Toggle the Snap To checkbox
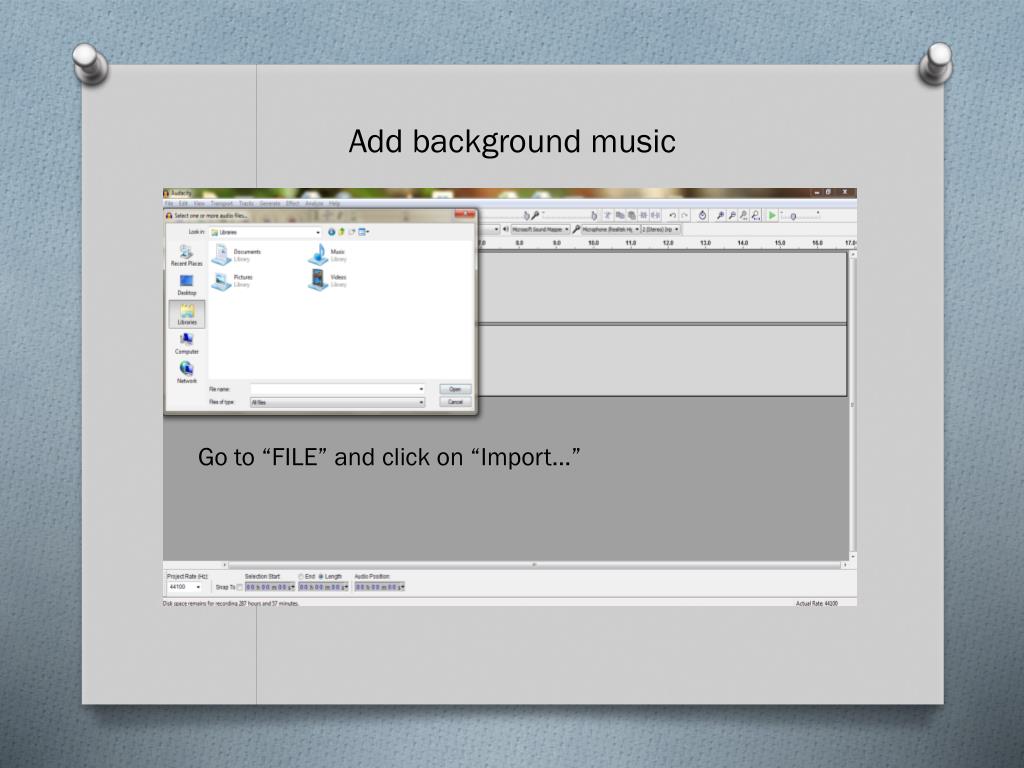Image resolution: width=1024 pixels, height=768 pixels. tap(240, 588)
